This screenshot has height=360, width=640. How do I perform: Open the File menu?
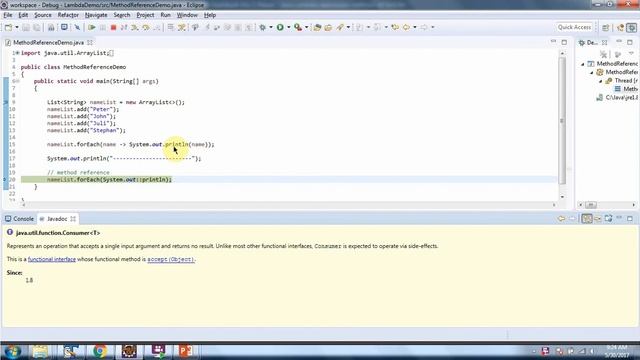(8, 15)
